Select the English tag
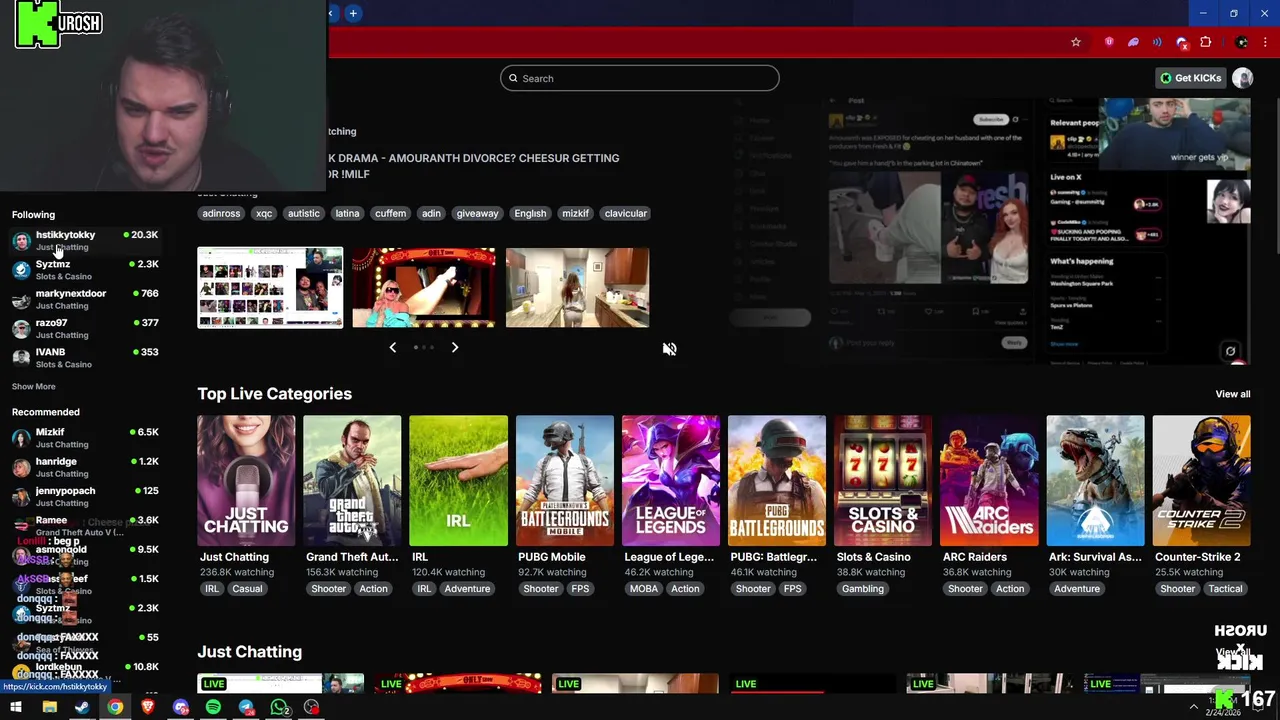1280x720 pixels. pyautogui.click(x=530, y=213)
